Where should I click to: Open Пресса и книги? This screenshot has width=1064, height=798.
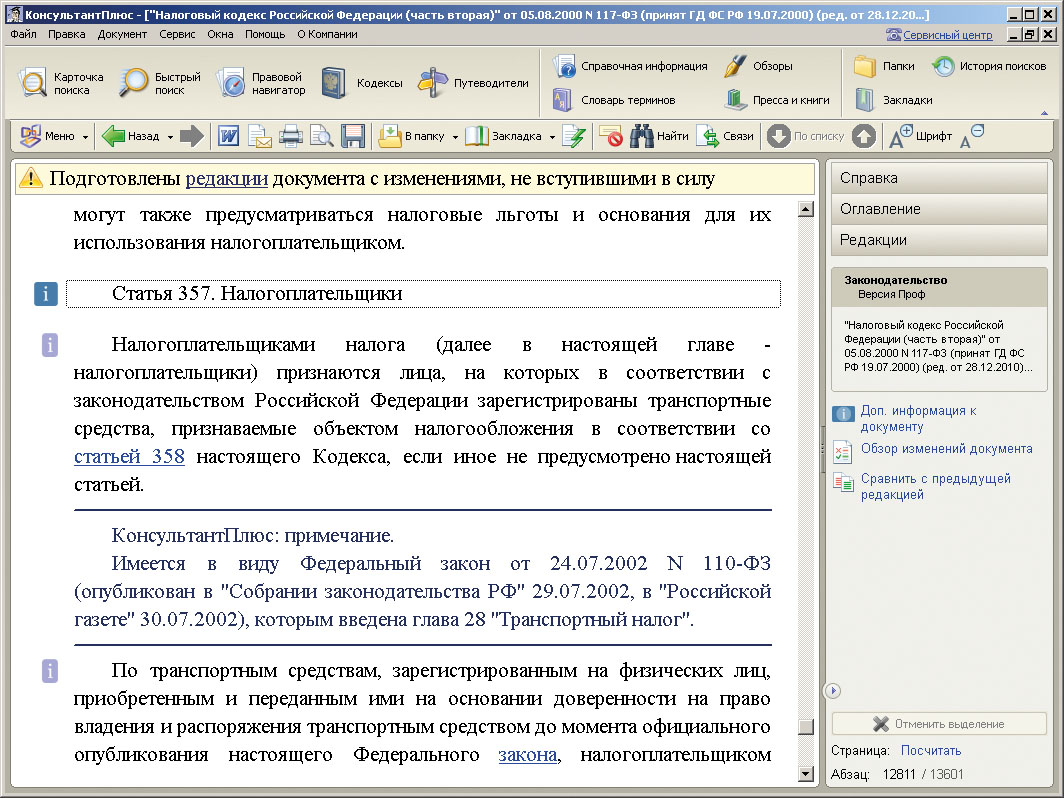pyautogui.click(x=777, y=100)
